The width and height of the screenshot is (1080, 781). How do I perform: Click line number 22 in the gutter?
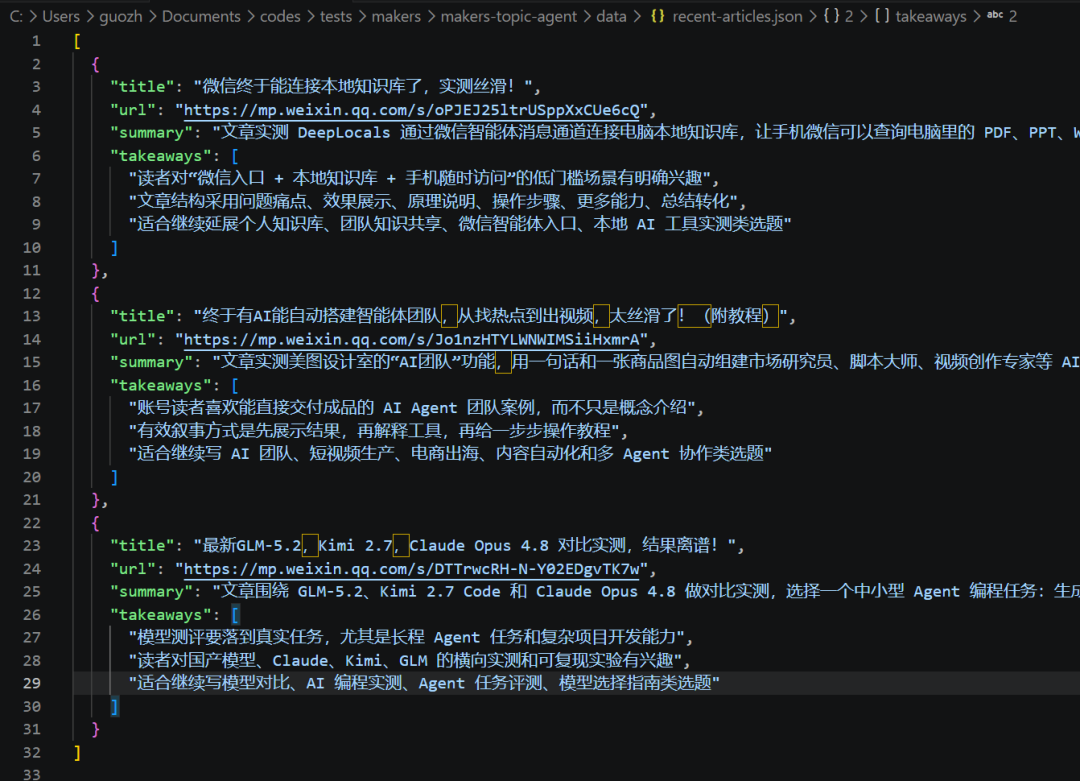pos(32,523)
